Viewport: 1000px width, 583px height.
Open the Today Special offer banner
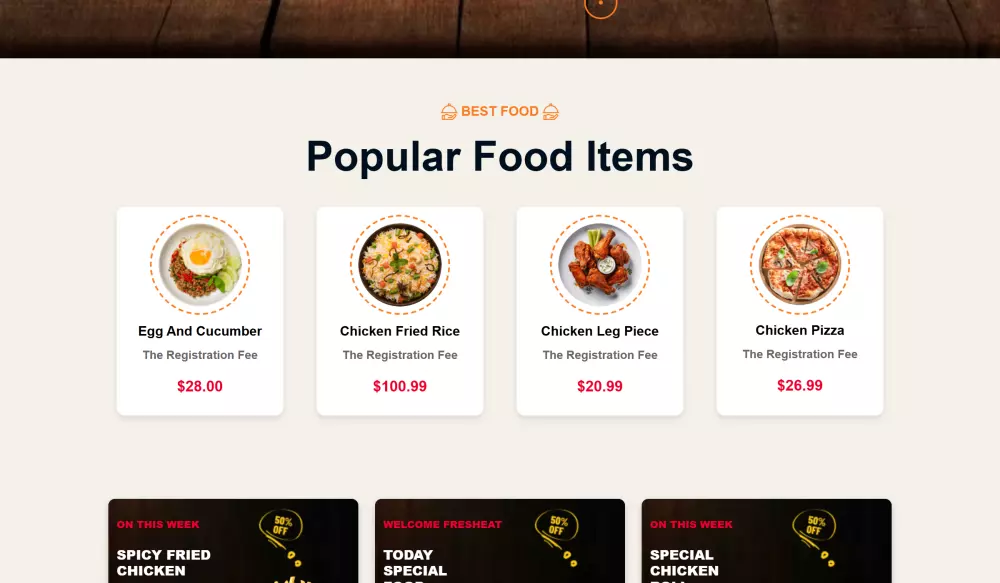(x=500, y=541)
